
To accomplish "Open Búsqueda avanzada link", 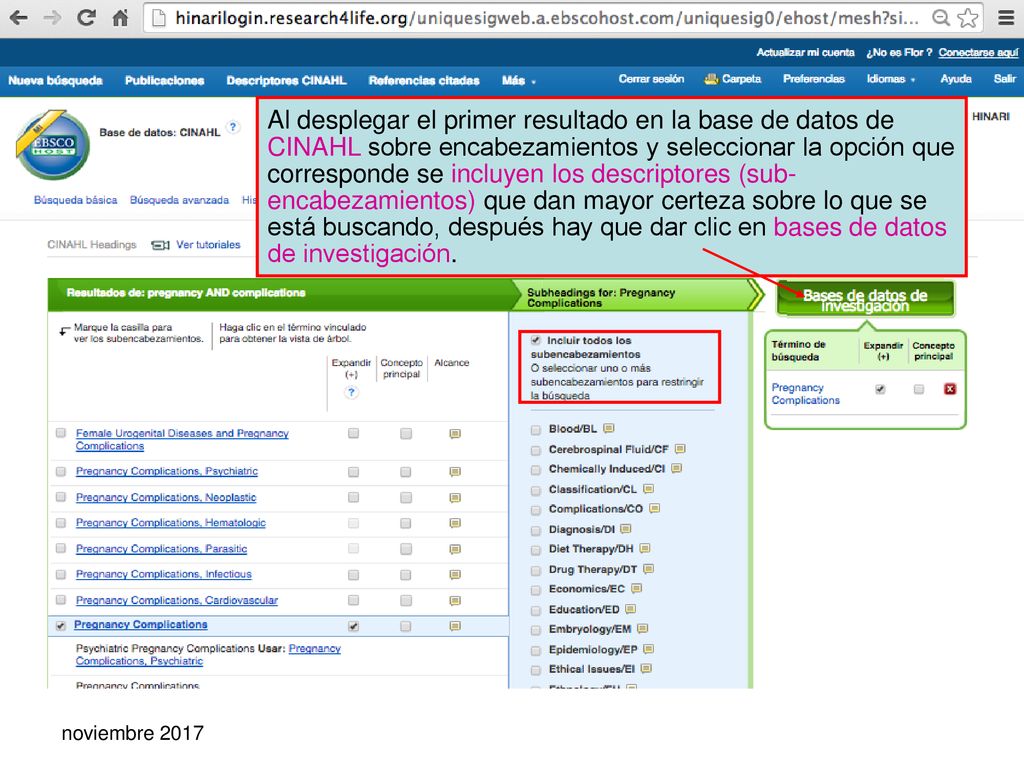I will pos(180,200).
